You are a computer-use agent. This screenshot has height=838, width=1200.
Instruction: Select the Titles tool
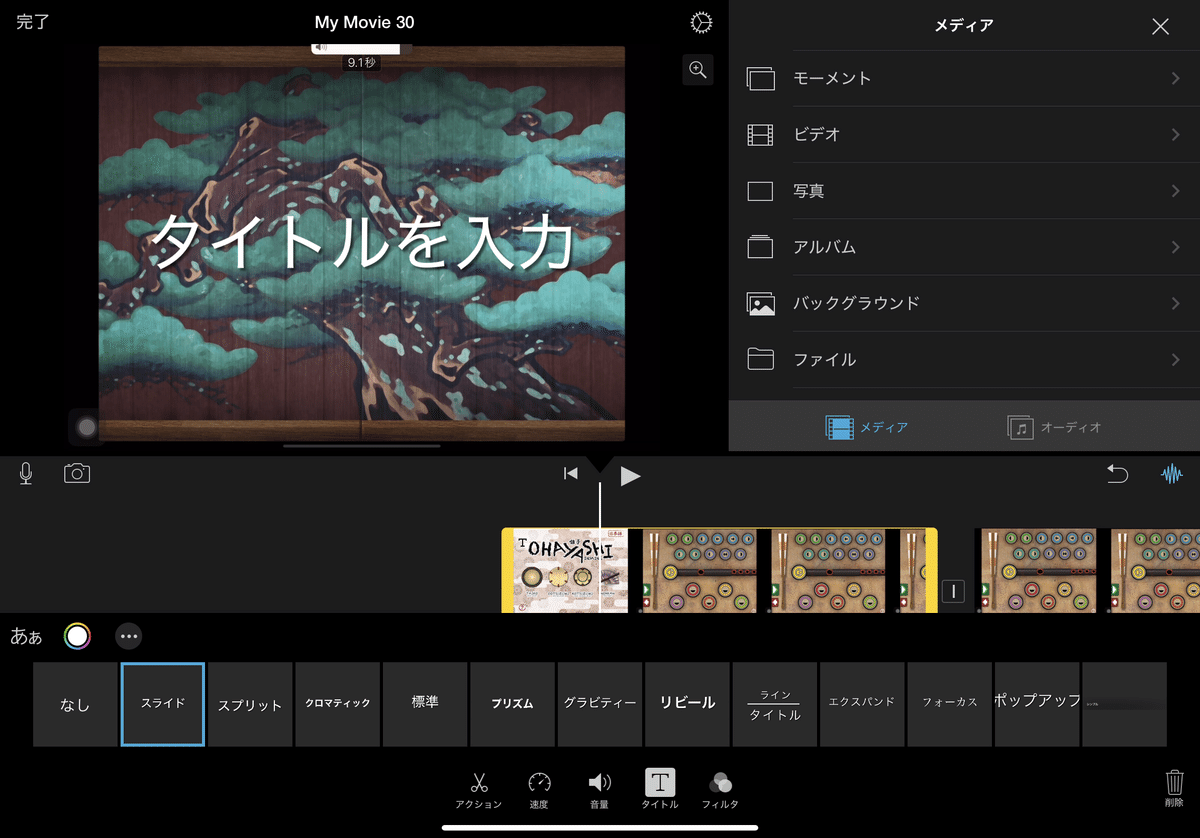click(x=660, y=790)
